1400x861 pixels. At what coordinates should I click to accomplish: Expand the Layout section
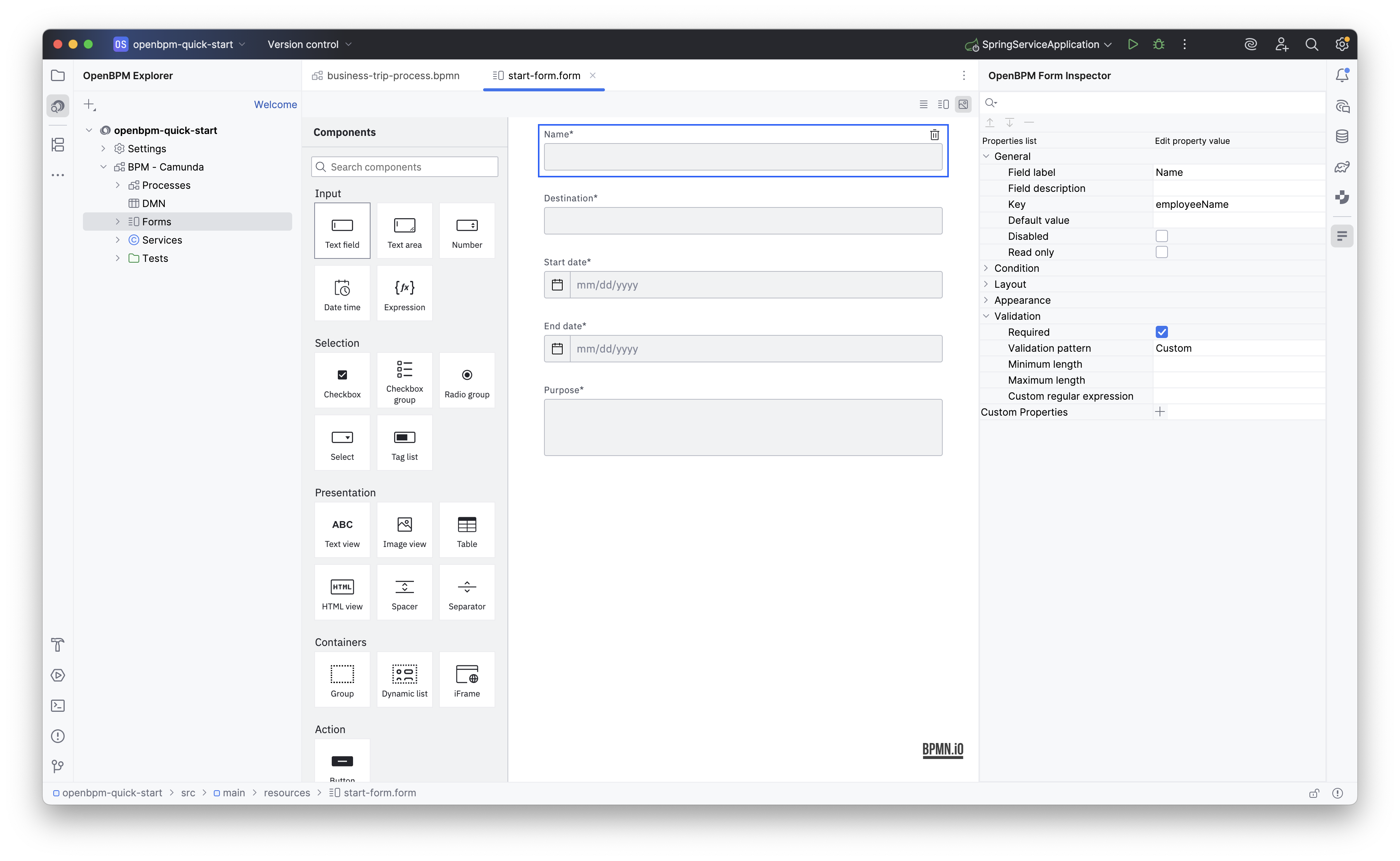coord(986,284)
